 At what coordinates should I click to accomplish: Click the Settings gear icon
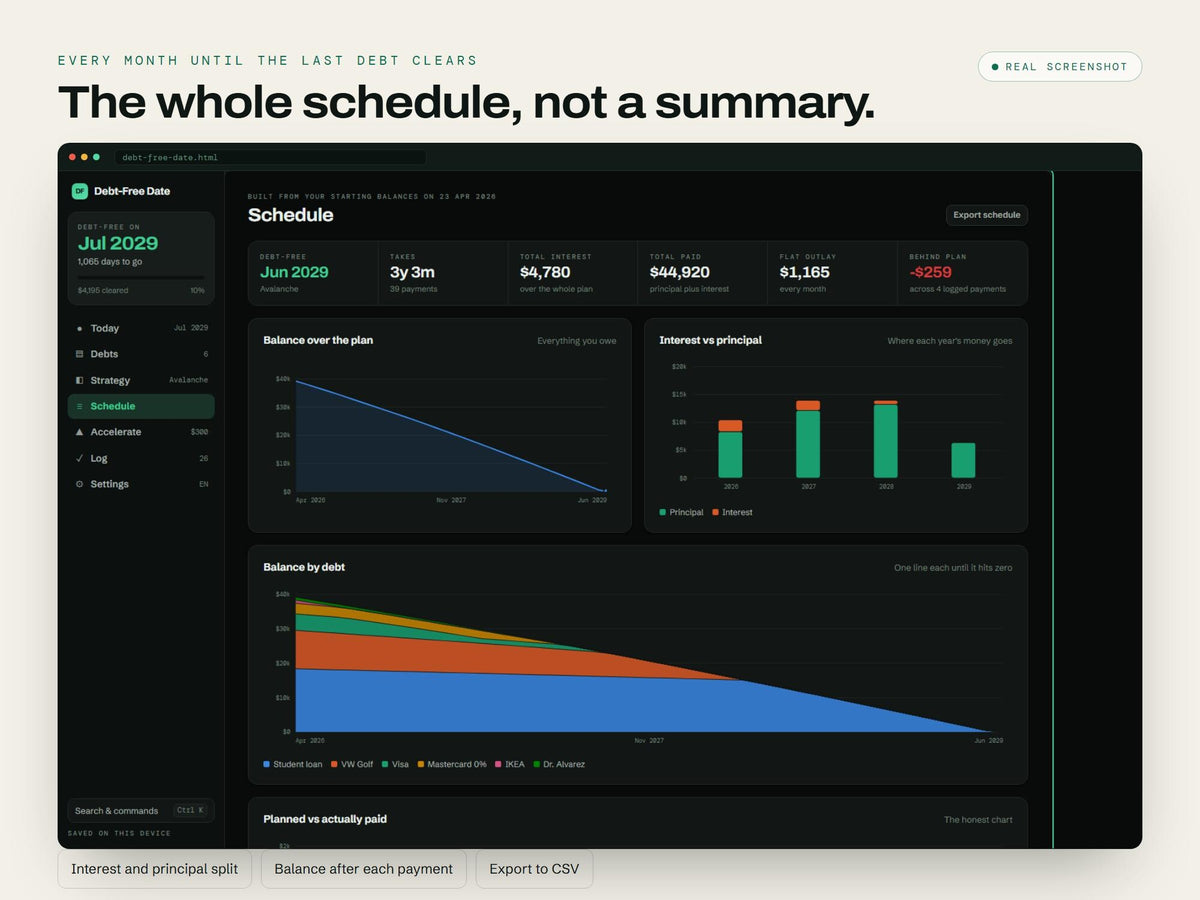(80, 484)
